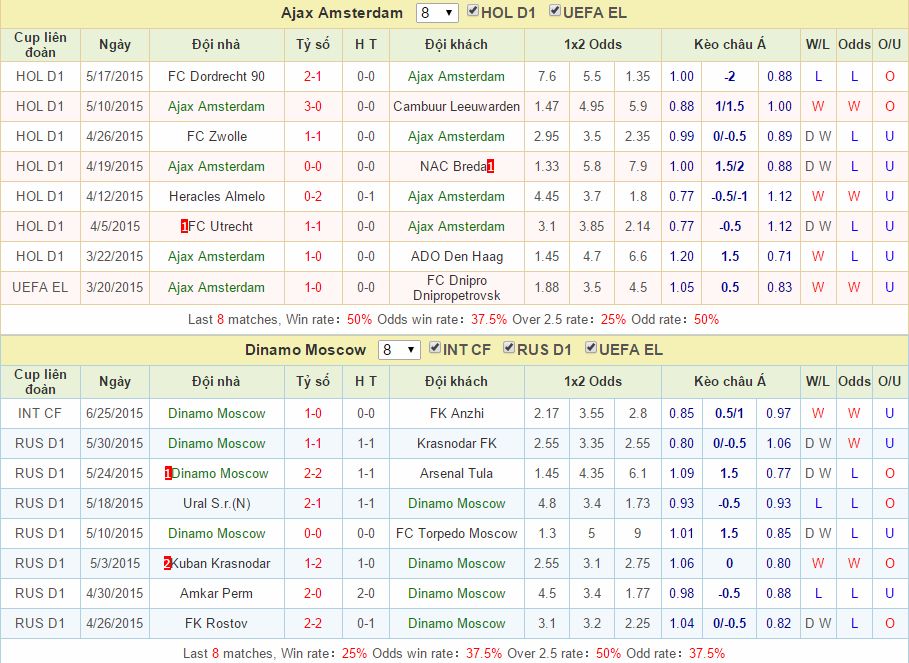
Task: Click the UEFA EL league cell dated 3/20/2015
Action: (x=40, y=287)
